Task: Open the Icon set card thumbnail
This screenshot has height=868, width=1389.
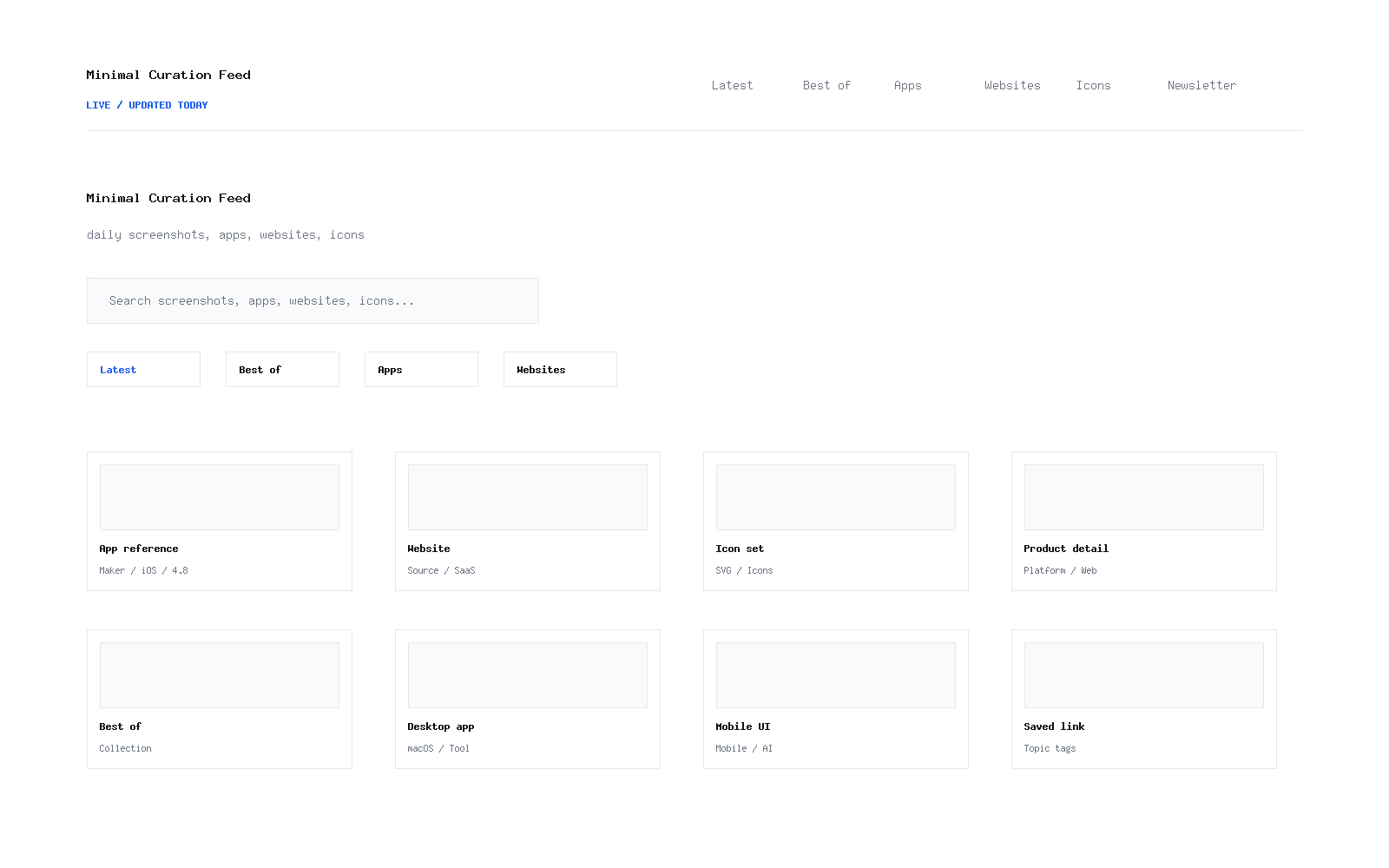Action: coord(836,497)
